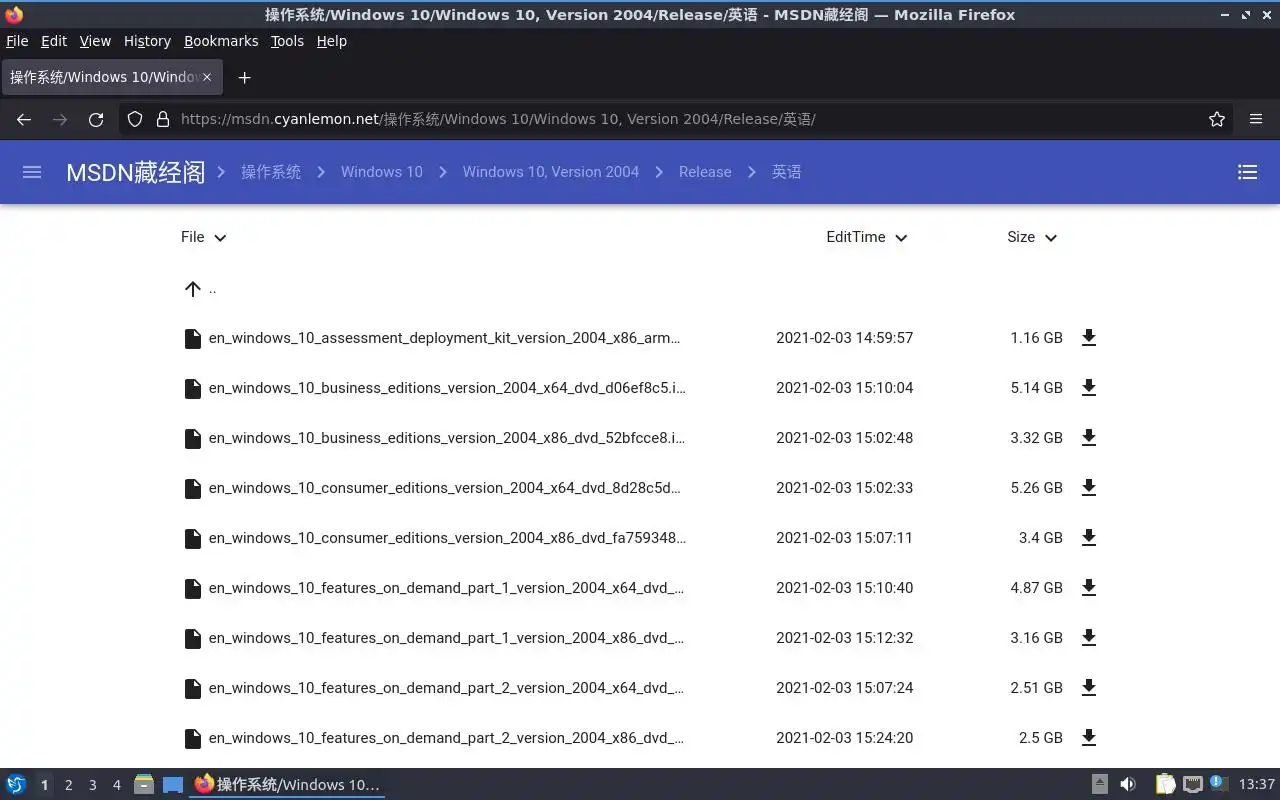
Task: Open the Firefox application menu
Action: pos(1256,119)
